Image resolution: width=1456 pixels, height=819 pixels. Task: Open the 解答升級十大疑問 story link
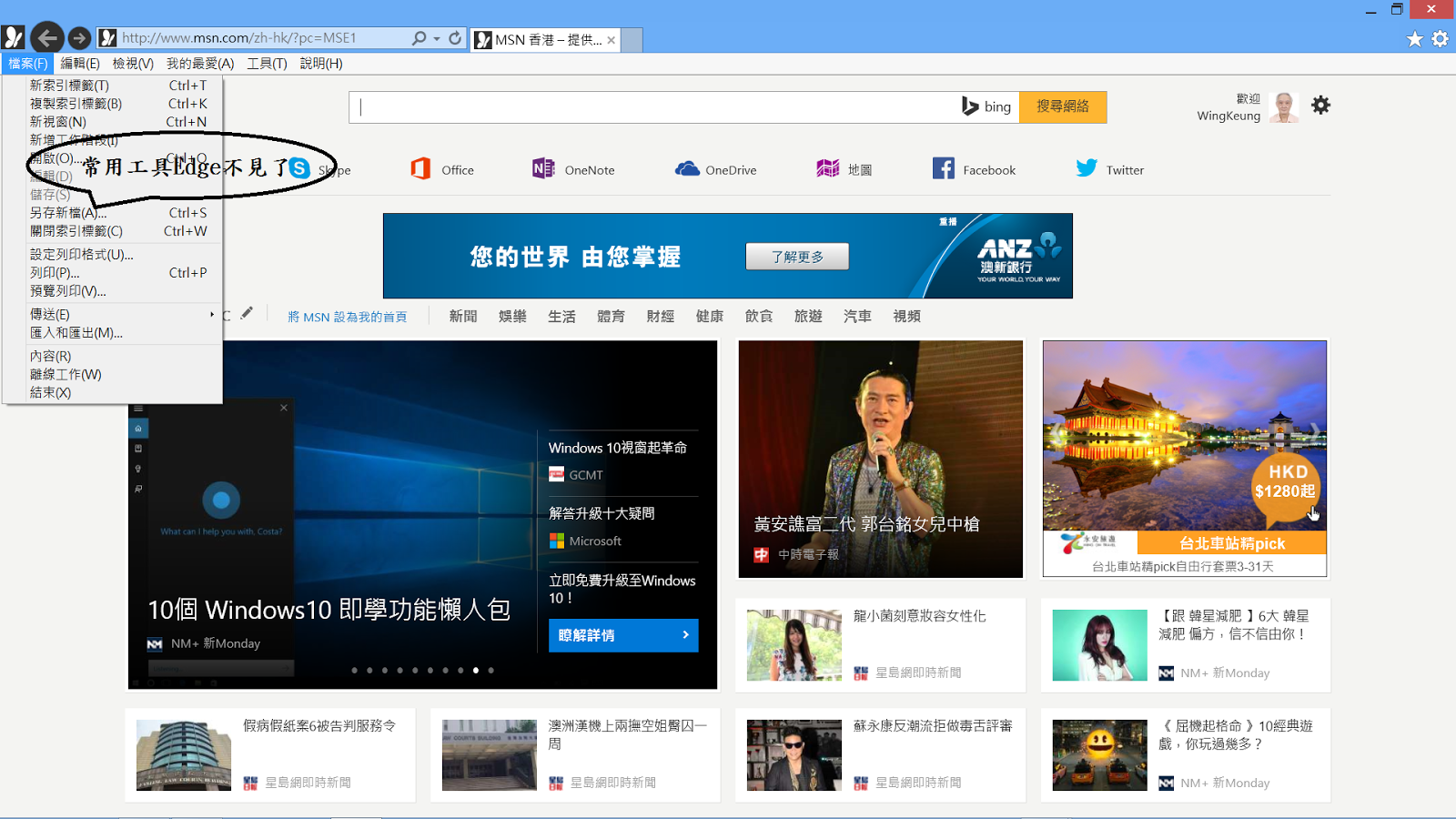tap(602, 513)
